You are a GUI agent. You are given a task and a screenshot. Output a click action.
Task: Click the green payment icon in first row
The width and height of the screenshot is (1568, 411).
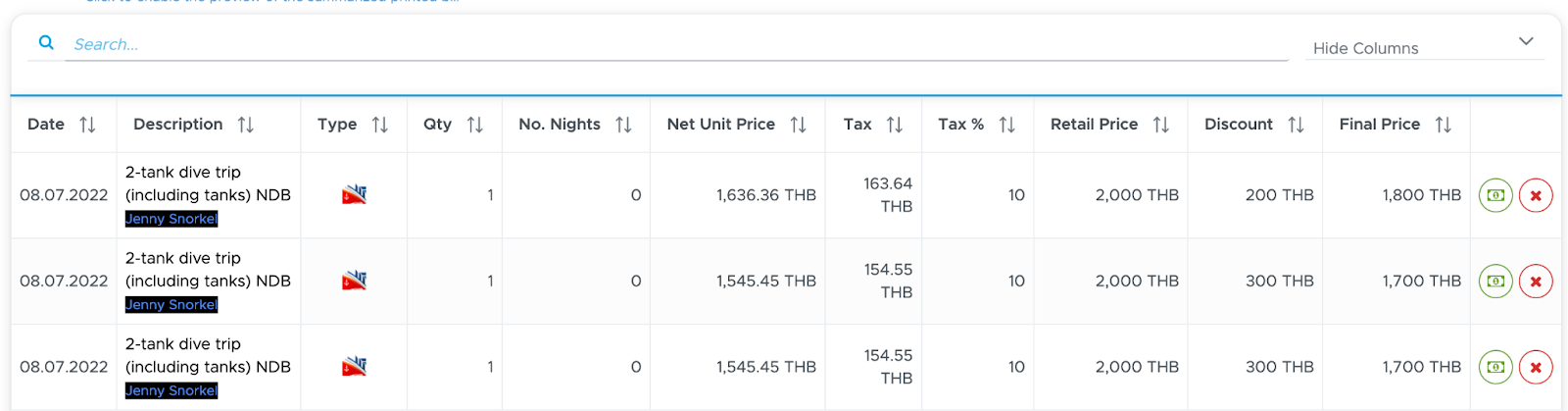click(1495, 195)
